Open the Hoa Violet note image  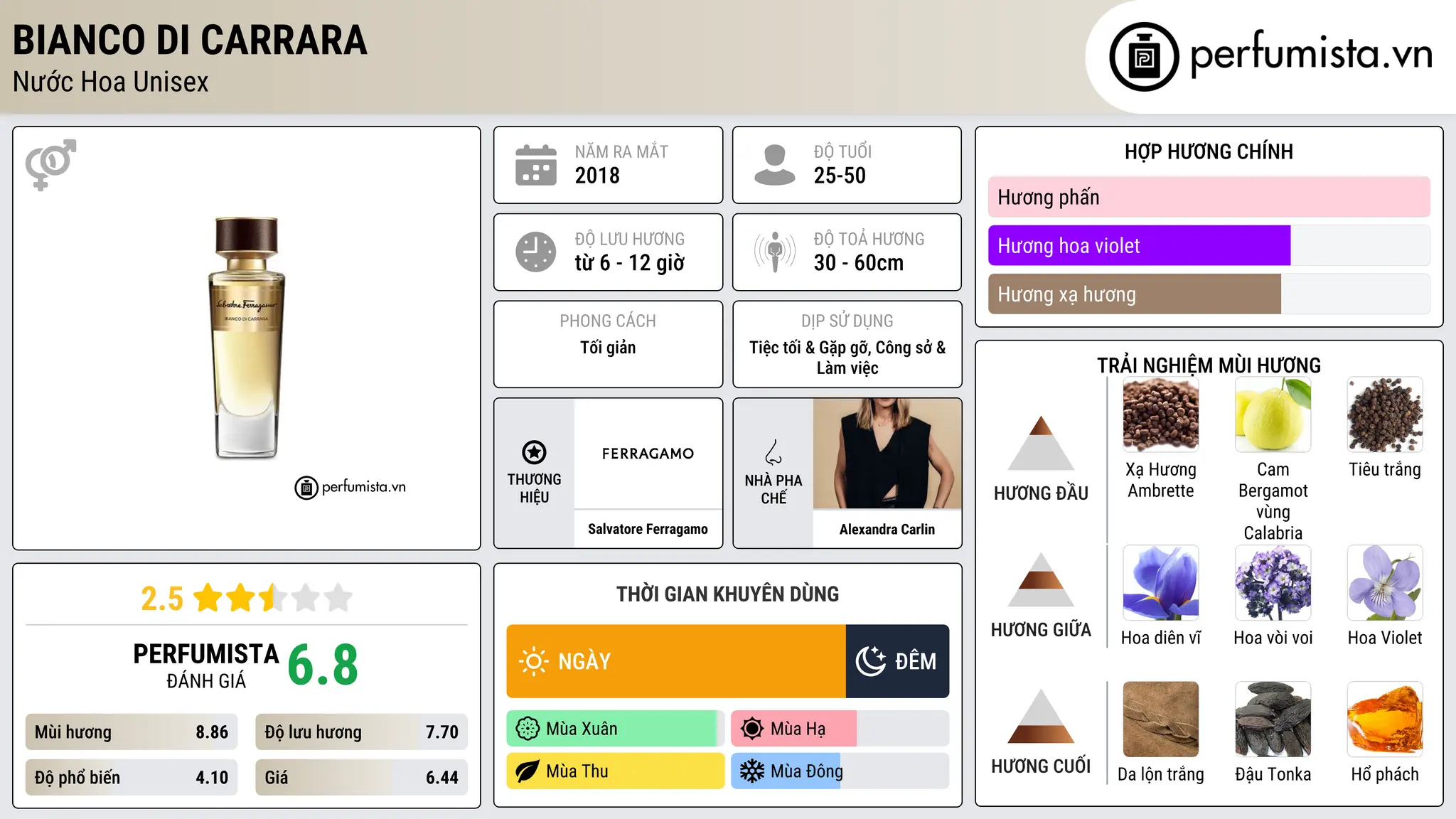(x=1386, y=583)
